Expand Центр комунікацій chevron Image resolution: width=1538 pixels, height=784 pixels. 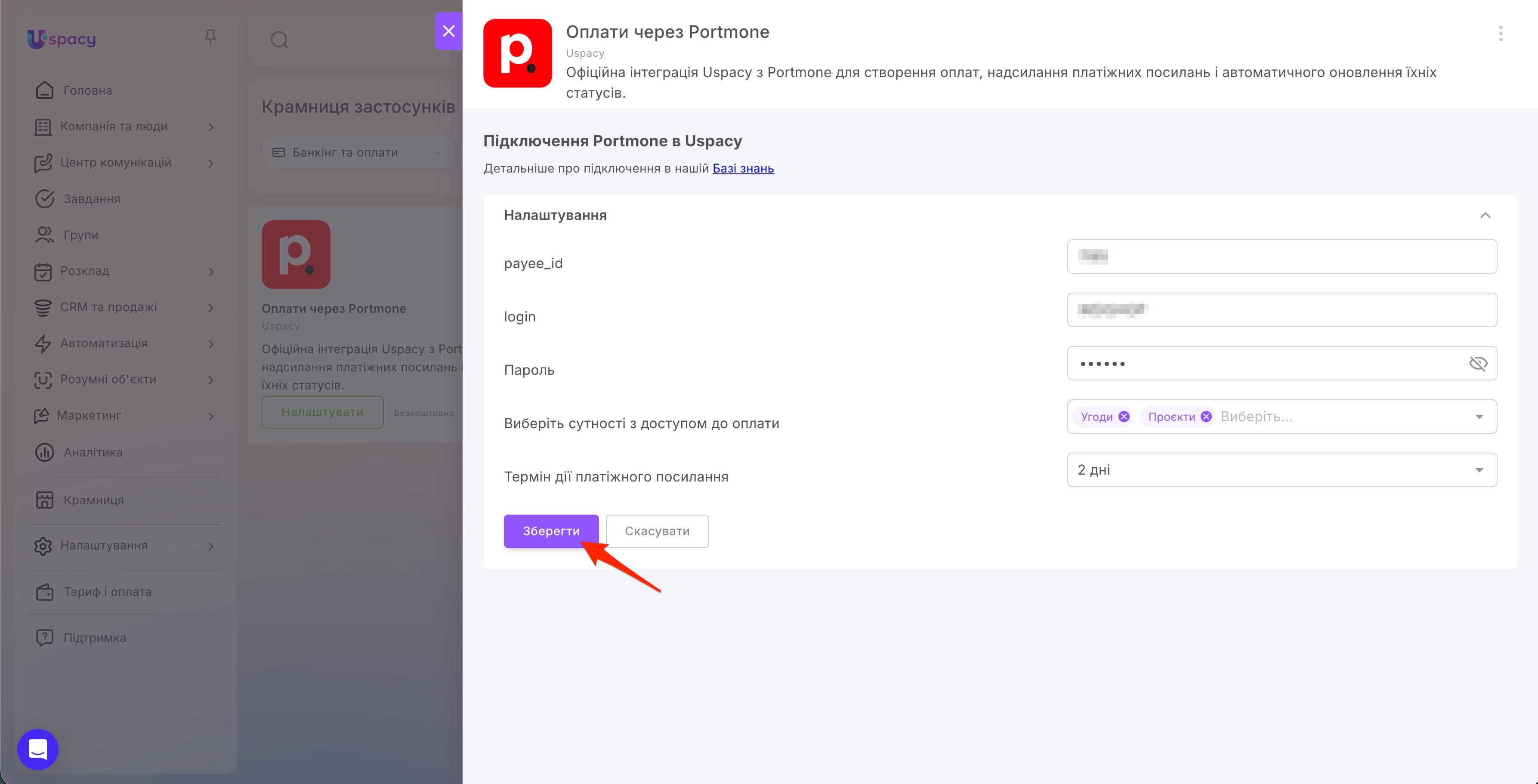pos(211,163)
